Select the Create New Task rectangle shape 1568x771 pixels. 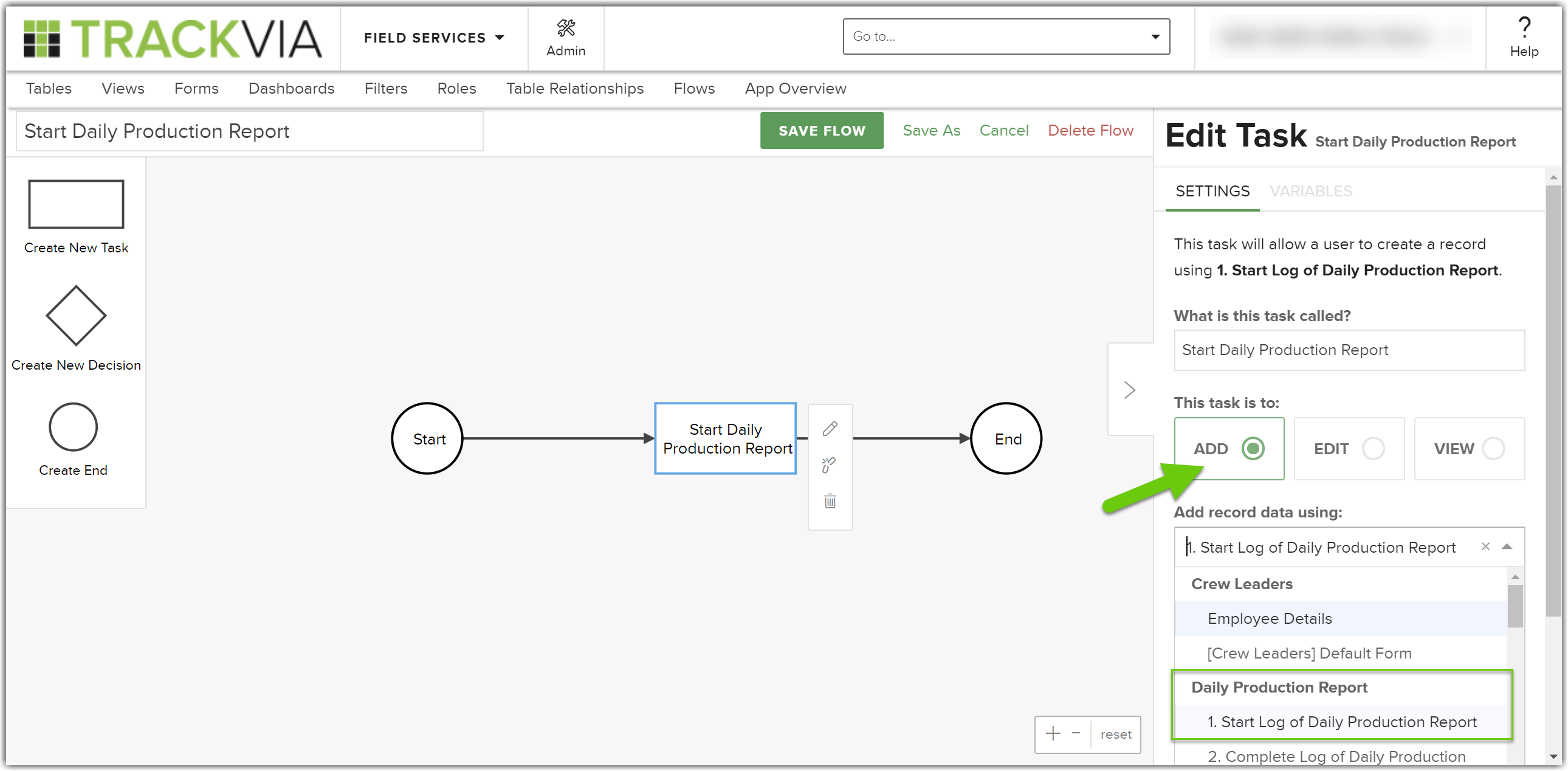[x=76, y=204]
